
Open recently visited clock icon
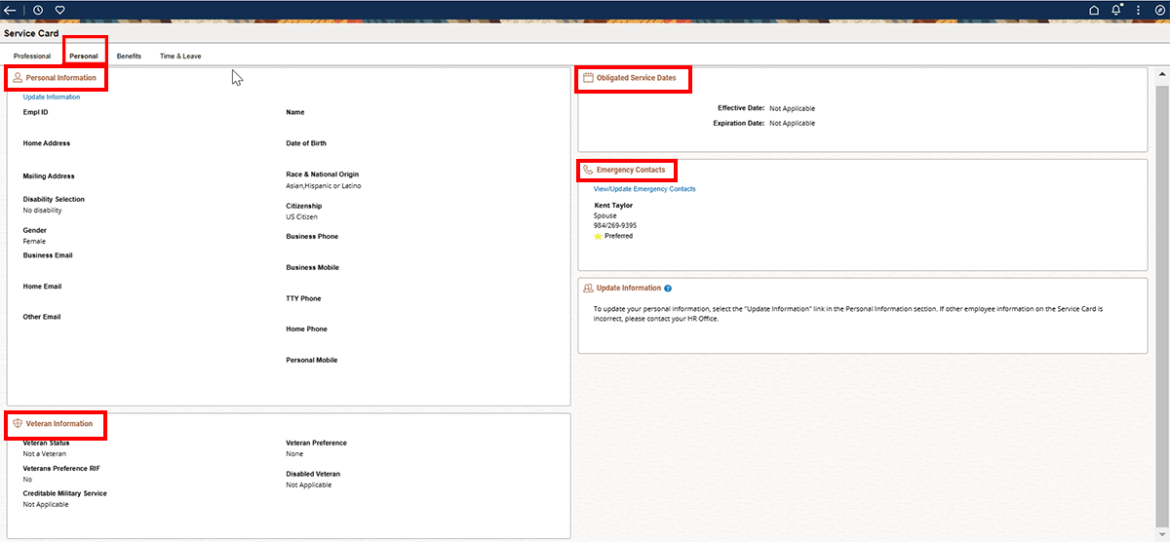pyautogui.click(x=38, y=10)
